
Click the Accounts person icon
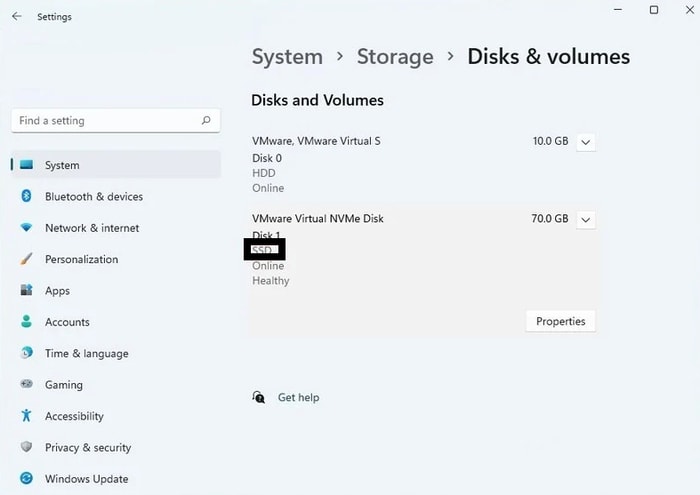click(x=26, y=322)
